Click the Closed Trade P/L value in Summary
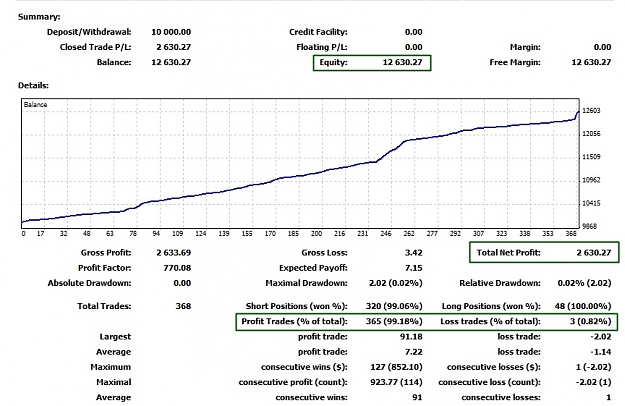Viewport: 625px width, 406px height. (x=173, y=47)
